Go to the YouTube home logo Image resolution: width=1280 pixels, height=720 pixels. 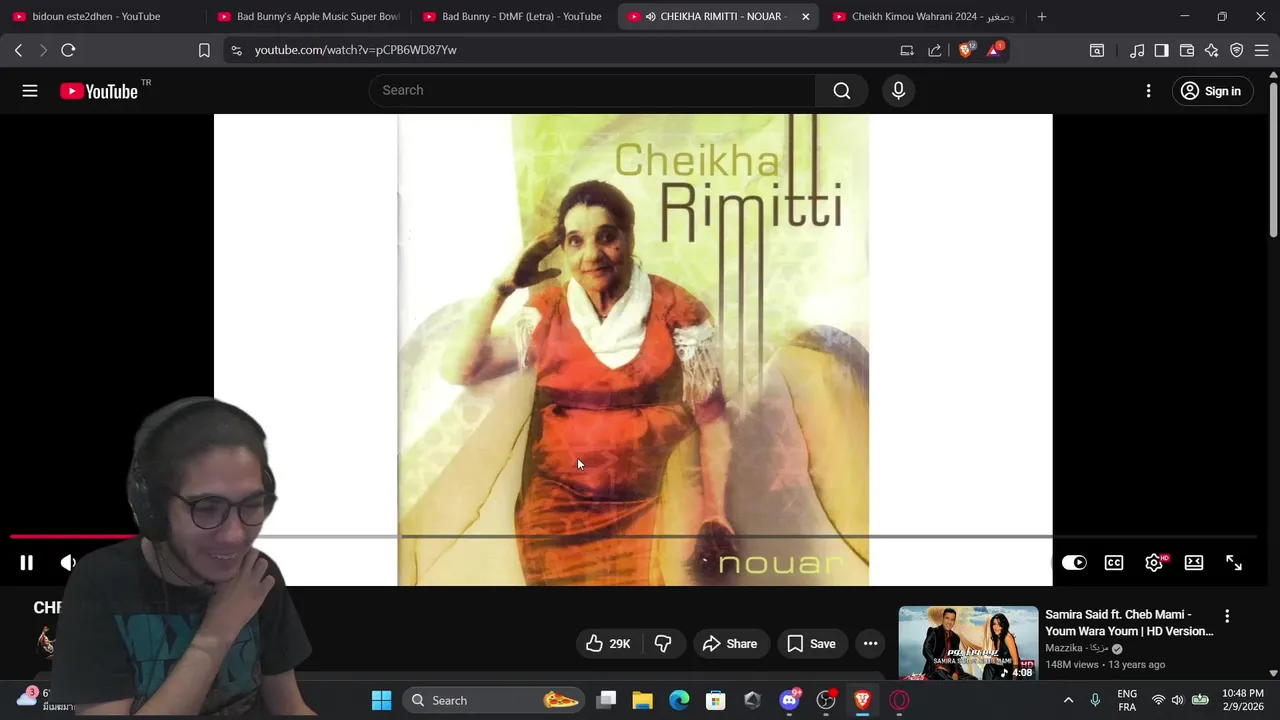pyautogui.click(x=99, y=91)
